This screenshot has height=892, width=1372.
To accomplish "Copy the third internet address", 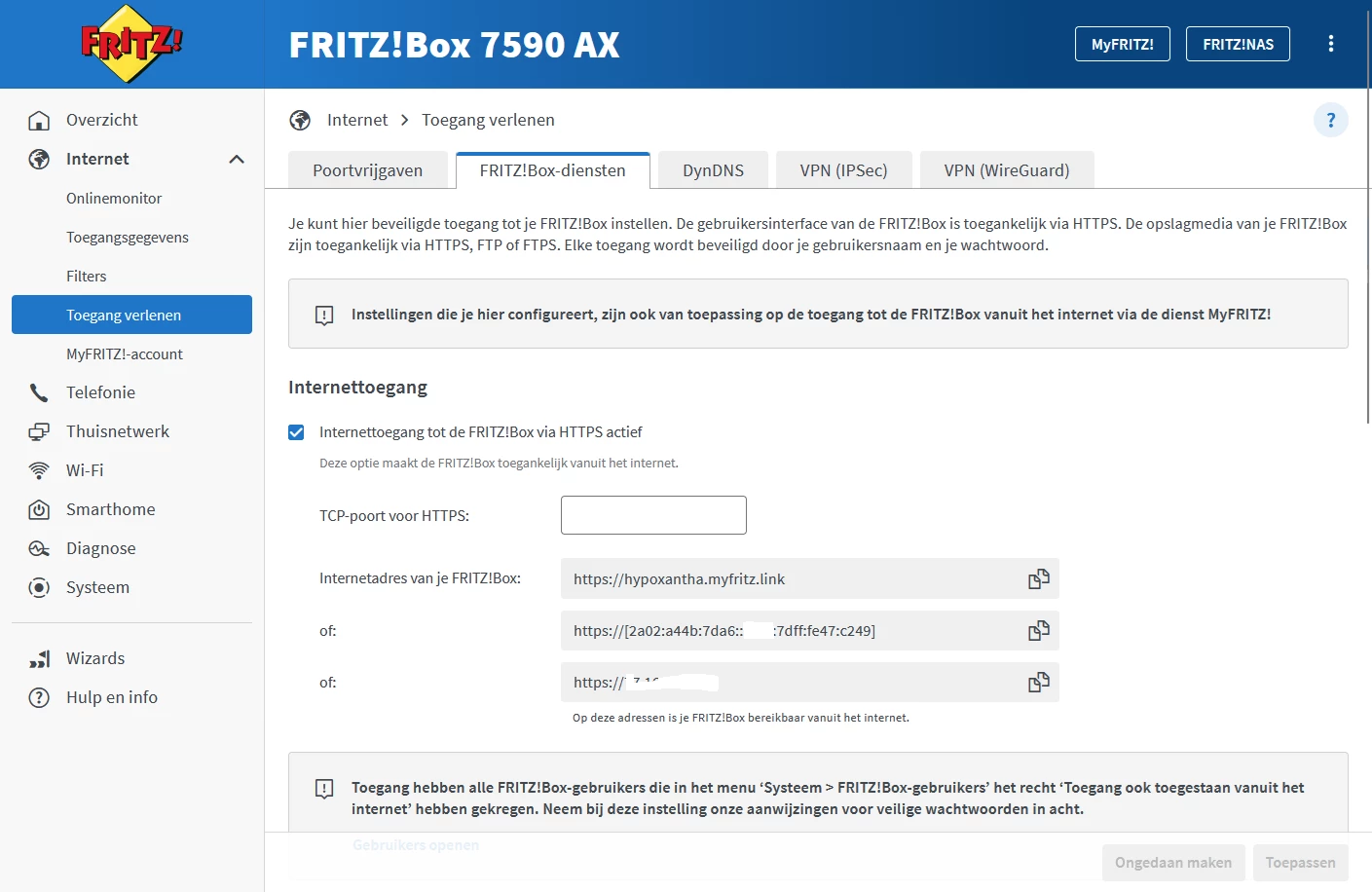I will click(1039, 682).
